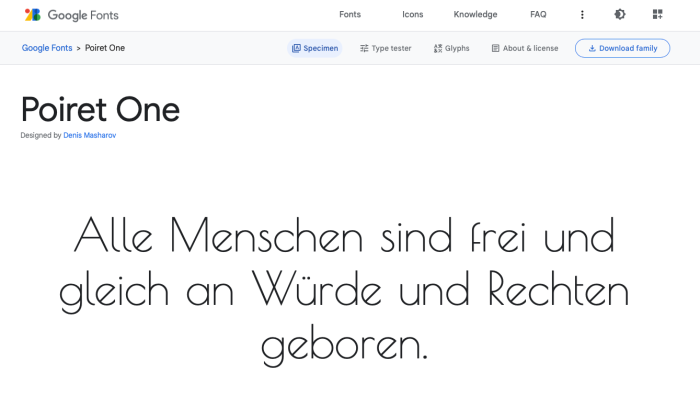
Task: Click the Google Fonts wordmark text
Action: [83, 15]
